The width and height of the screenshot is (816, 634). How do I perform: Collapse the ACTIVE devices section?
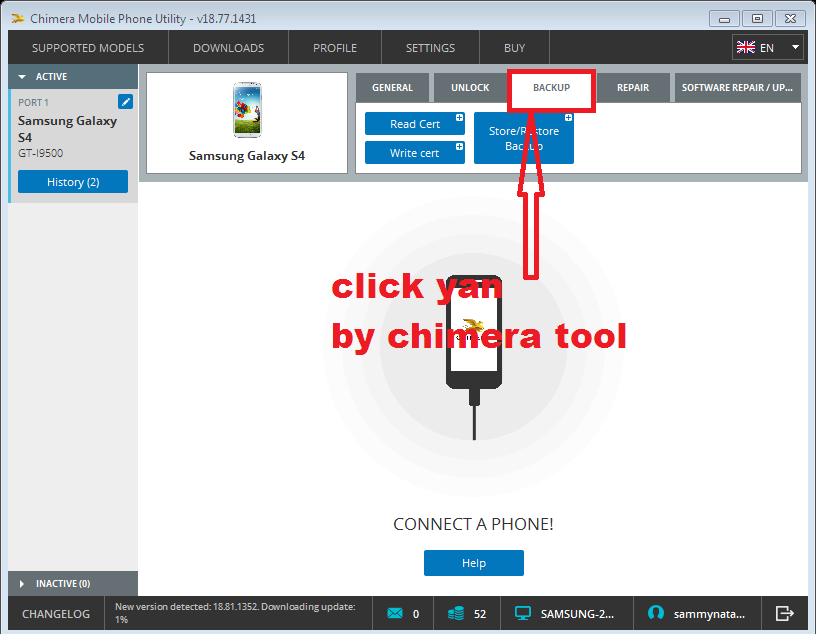click(22, 77)
